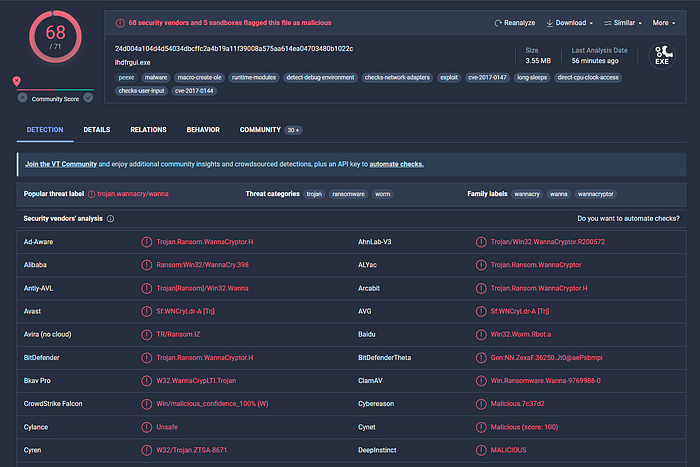This screenshot has height=467, width=700.
Task: Switch to the BEHAVIOR tab
Action: [203, 130]
